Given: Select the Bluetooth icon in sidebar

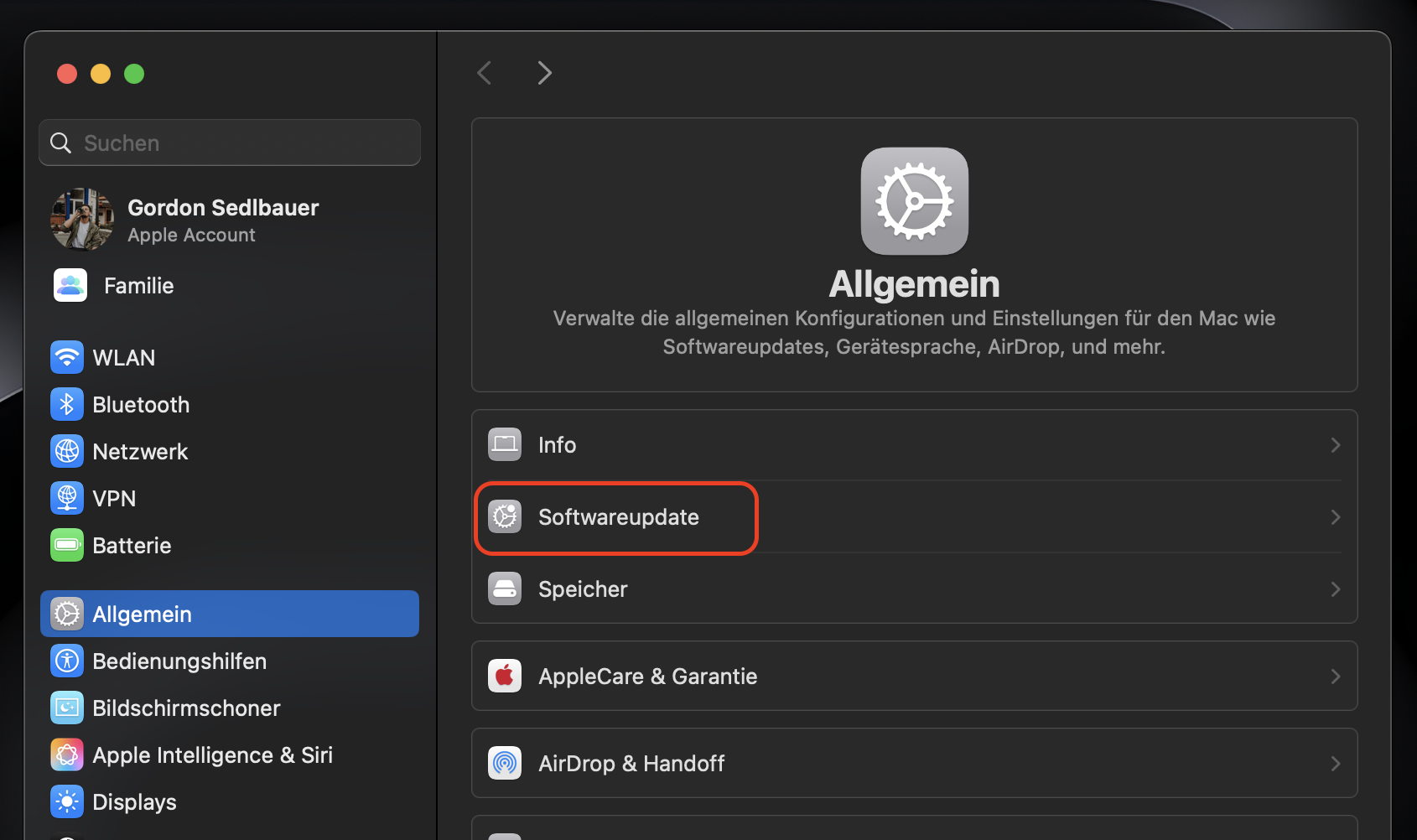Looking at the screenshot, I should pyautogui.click(x=67, y=404).
